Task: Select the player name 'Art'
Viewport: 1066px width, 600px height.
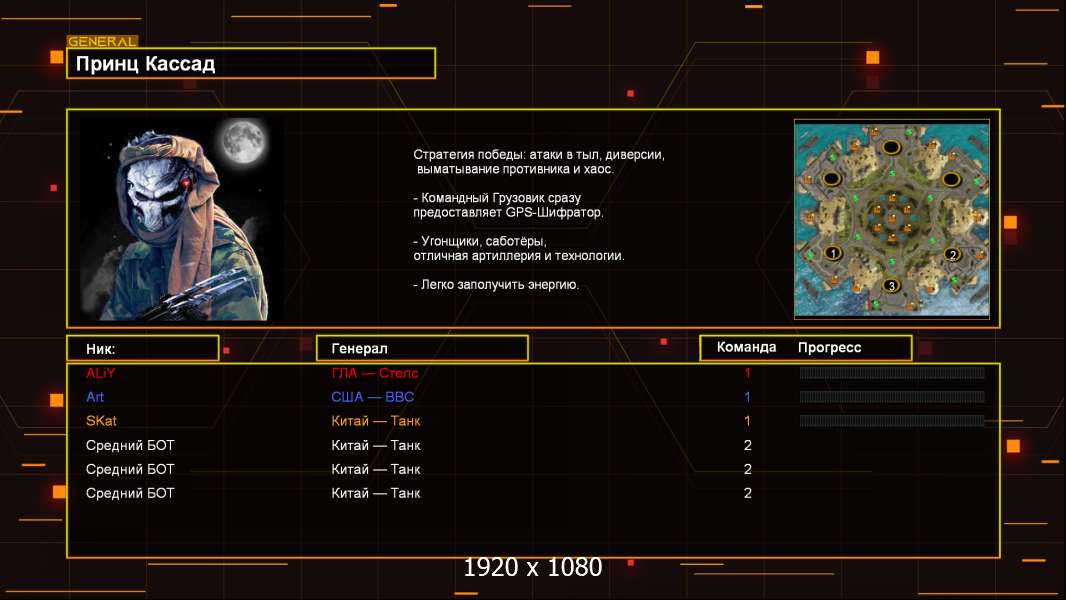Action: tap(94, 397)
